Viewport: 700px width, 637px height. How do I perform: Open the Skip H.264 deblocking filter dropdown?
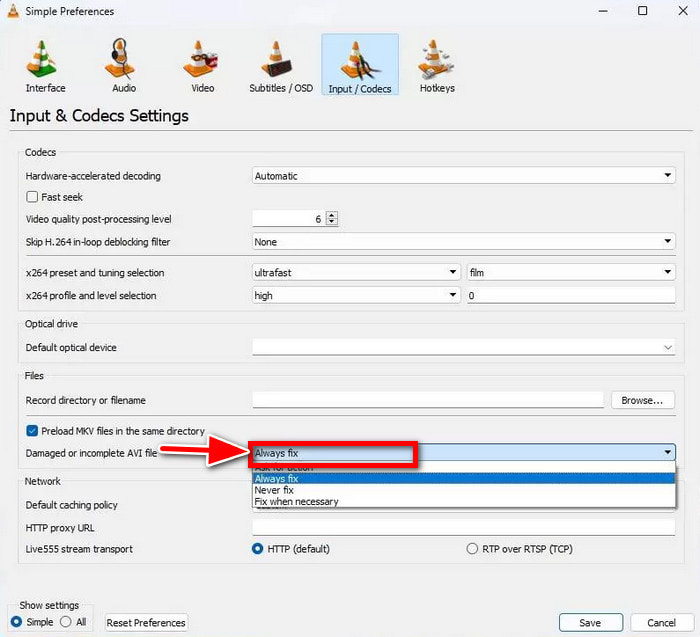coord(464,242)
